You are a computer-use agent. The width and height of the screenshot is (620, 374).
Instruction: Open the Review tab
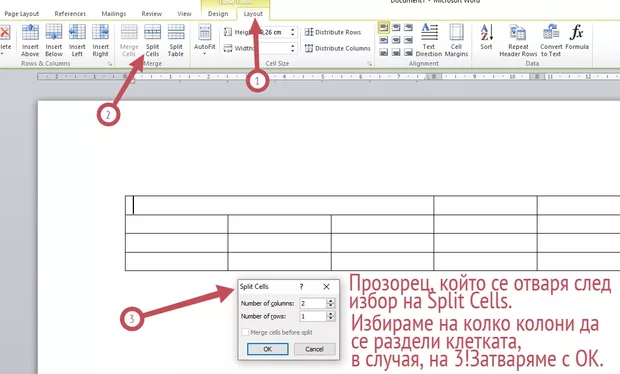(151, 14)
